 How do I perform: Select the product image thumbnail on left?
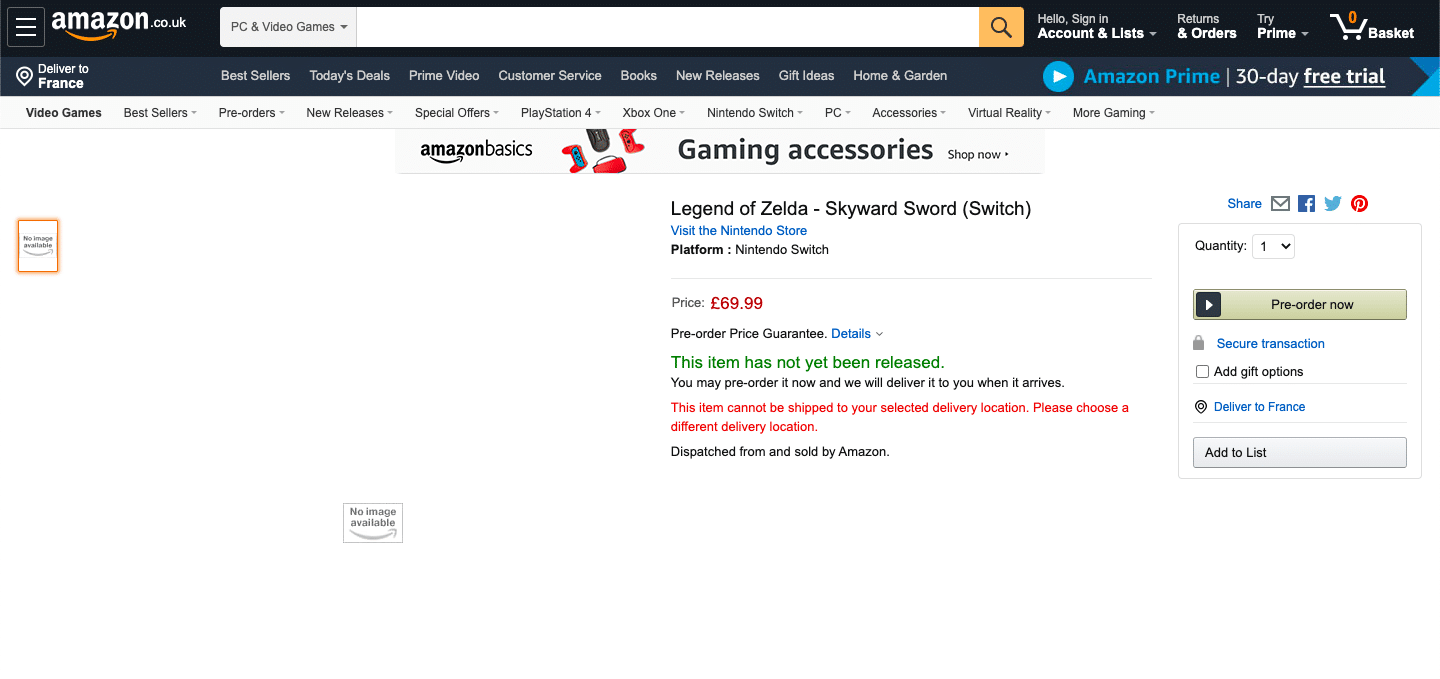(38, 246)
